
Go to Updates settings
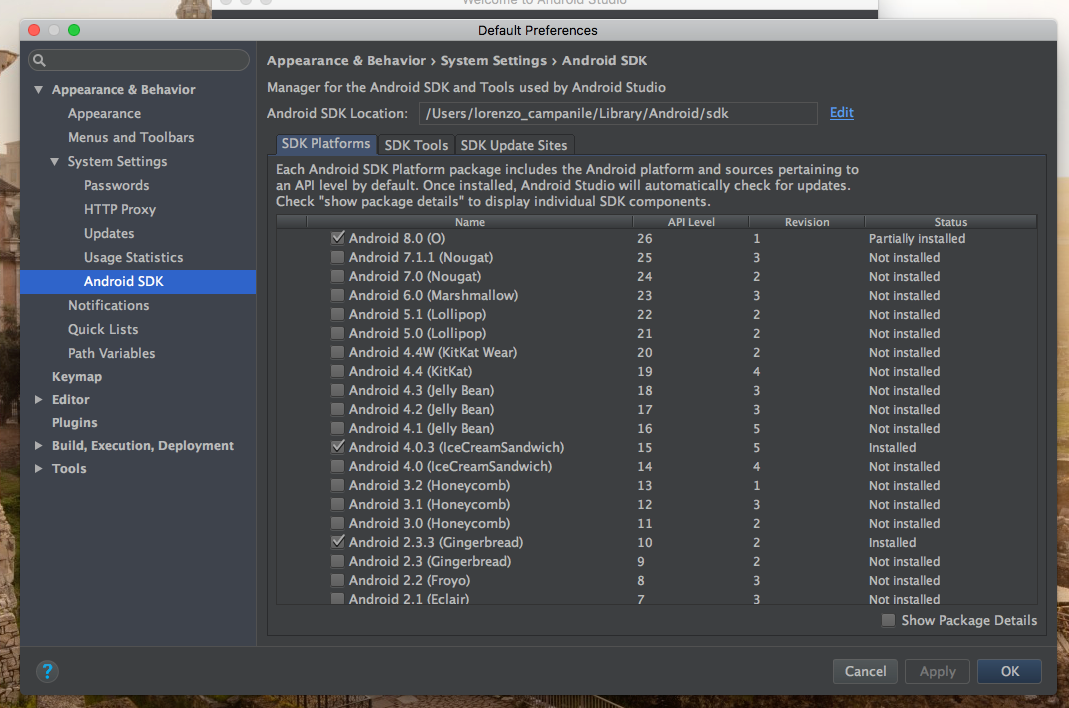click(109, 233)
